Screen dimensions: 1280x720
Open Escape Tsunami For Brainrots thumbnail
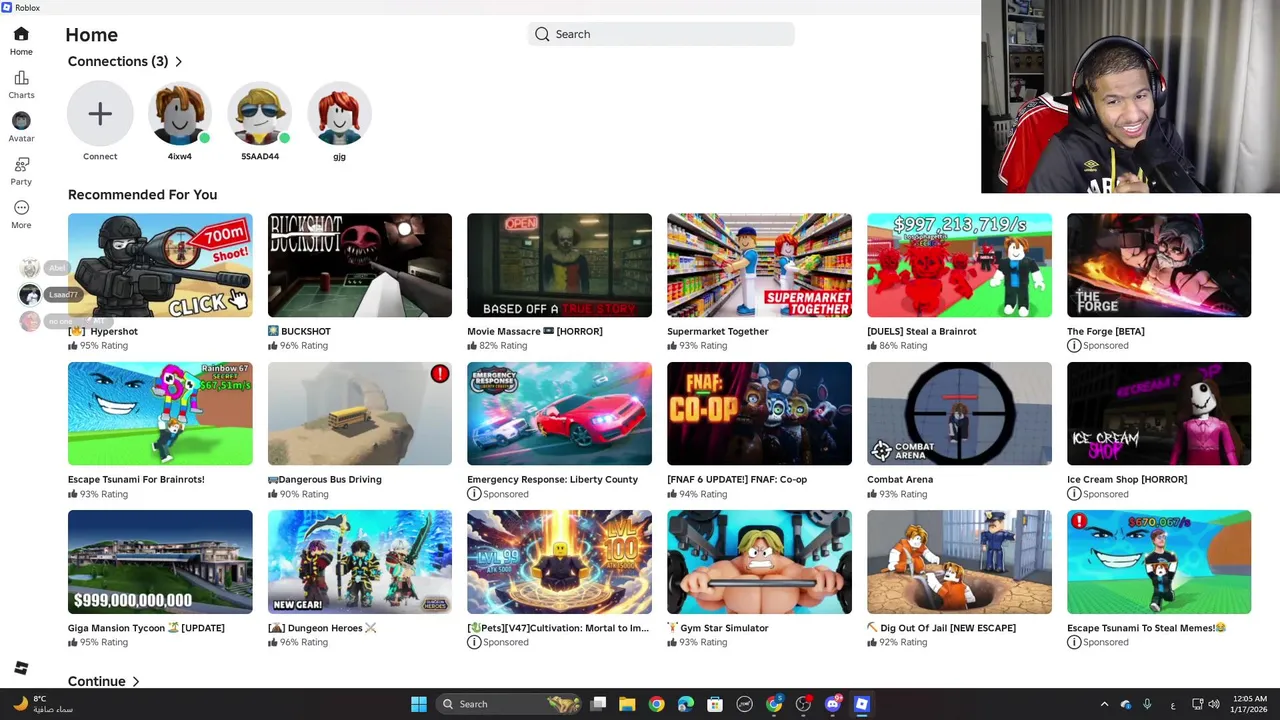click(160, 413)
